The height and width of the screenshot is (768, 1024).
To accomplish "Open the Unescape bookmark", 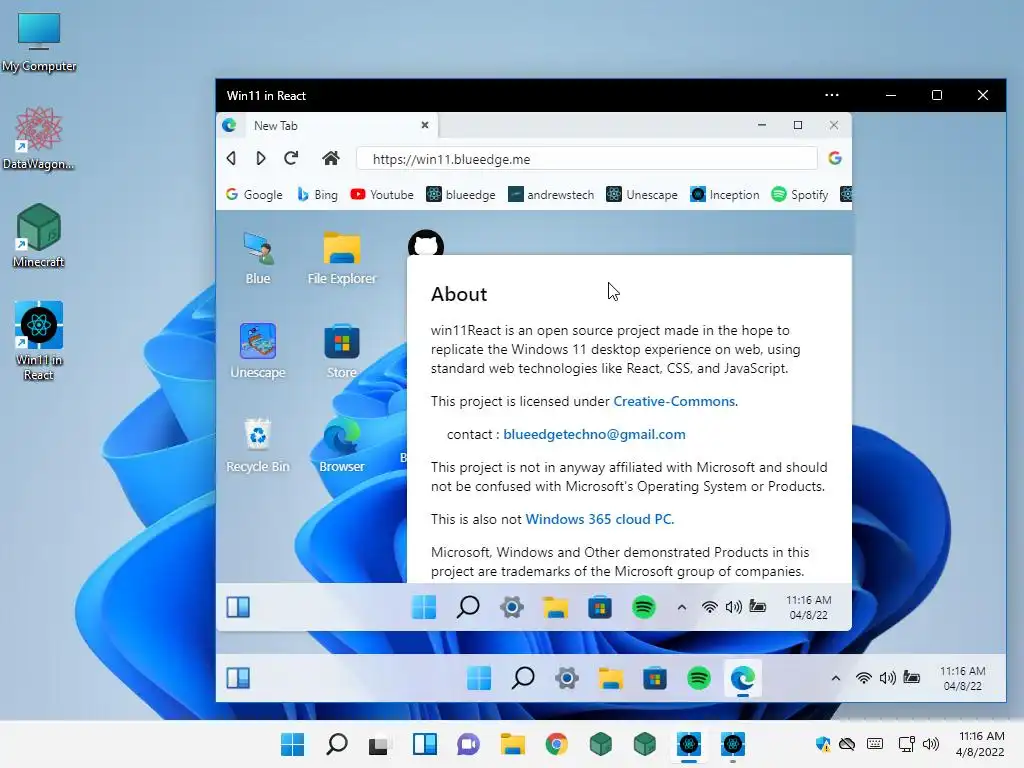I will [x=642, y=195].
